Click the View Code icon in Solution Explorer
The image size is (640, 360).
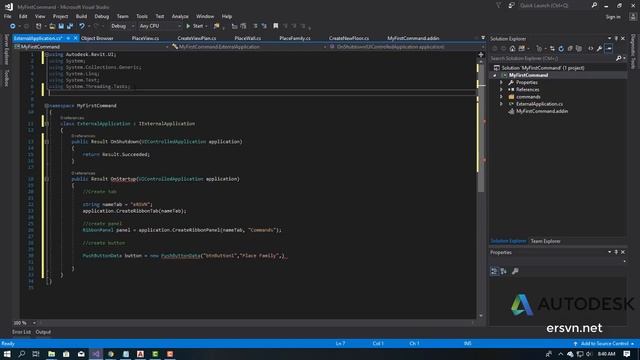pyautogui.click(x=591, y=49)
